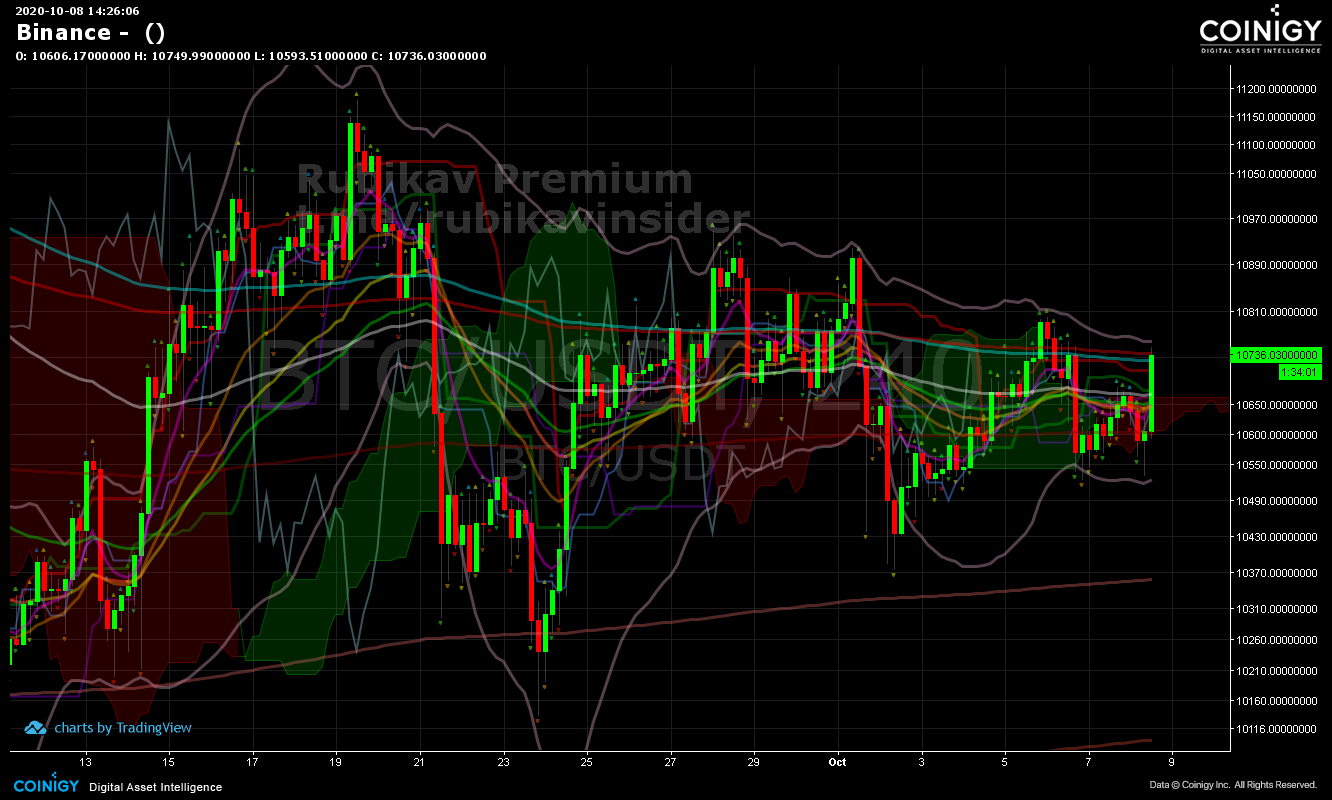This screenshot has width=1332, height=800.
Task: Click price axis label 10160.00000000
Action: click(x=1276, y=701)
